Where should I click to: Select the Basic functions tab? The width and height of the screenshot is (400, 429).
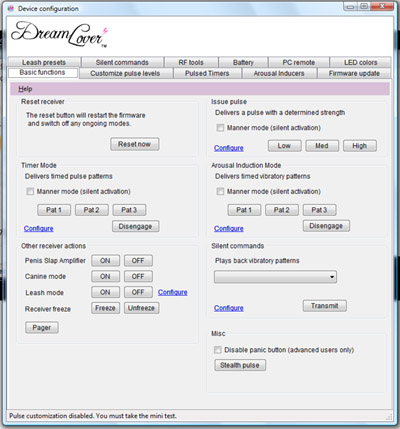[43, 73]
